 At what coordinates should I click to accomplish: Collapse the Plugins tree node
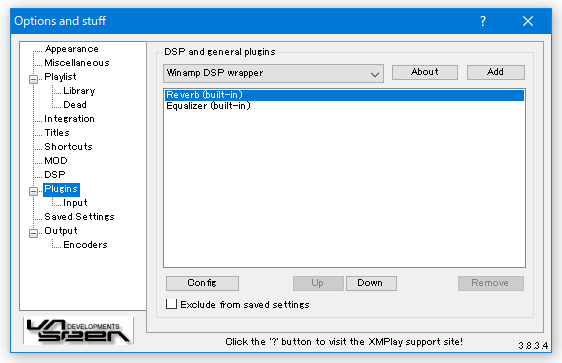(33, 191)
